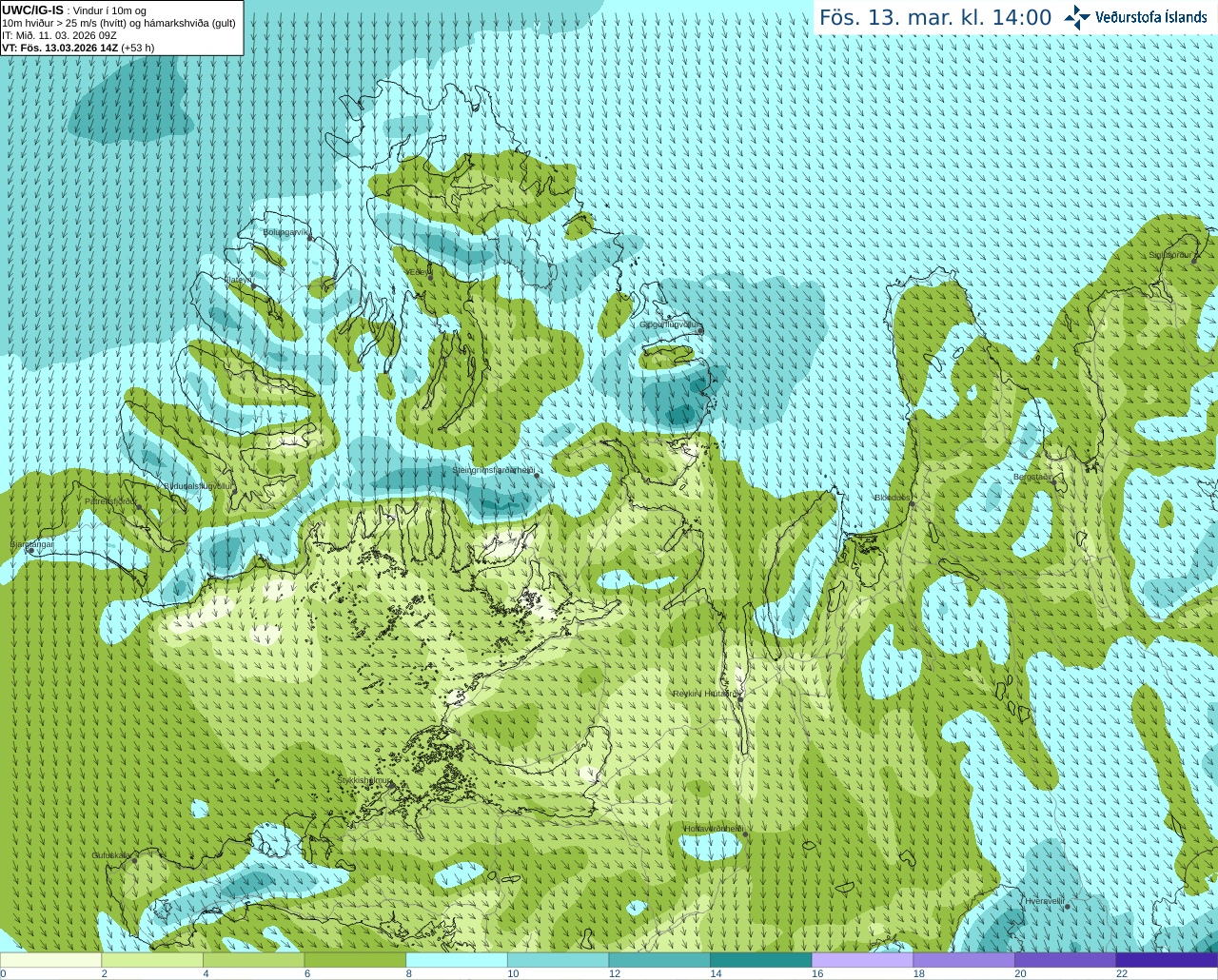This screenshot has height=980, width=1218.
Task: Click the Patreksfjörður station label
Action: (110, 501)
